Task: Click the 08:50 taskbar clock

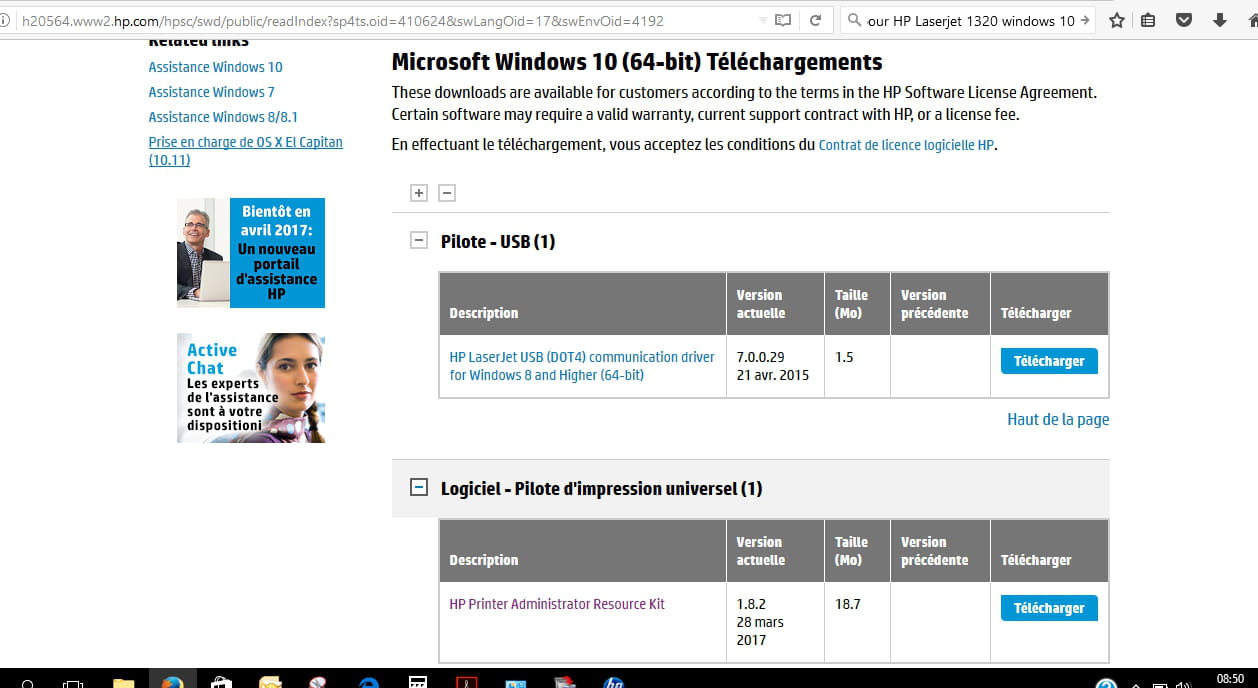Action: pos(1230,680)
